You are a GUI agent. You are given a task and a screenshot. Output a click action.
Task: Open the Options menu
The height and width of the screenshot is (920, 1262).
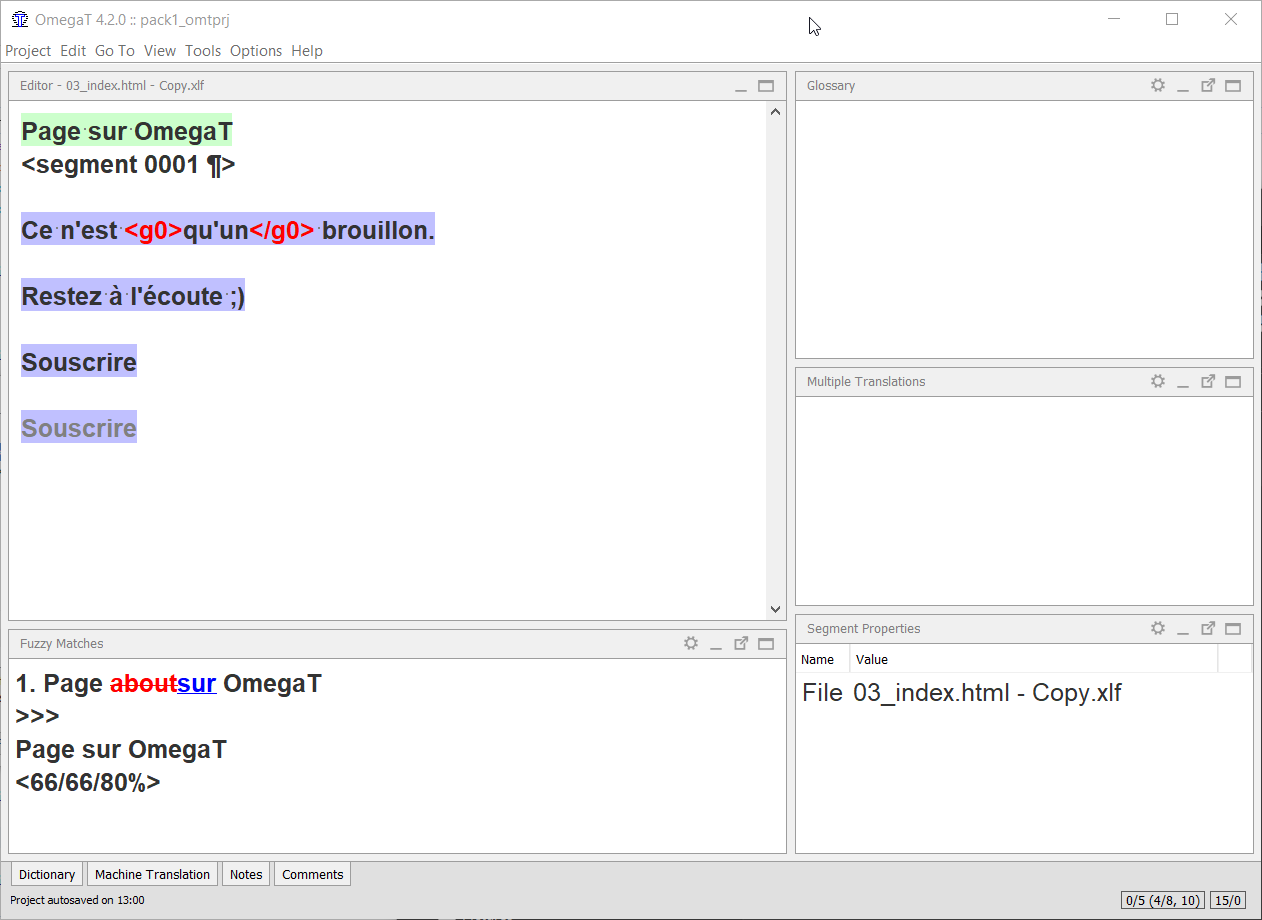click(256, 51)
